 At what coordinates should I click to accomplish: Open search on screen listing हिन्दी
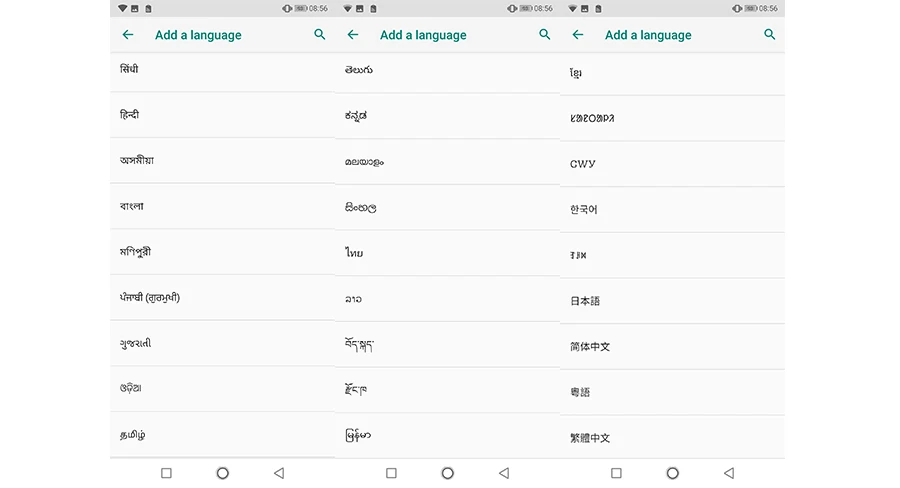(320, 35)
